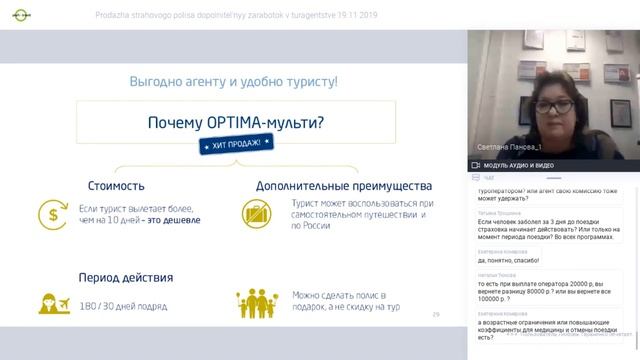Viewport: 640px width, 360px height.
Task: Click the chat panel scrollbar thumb
Action: coord(636,340)
